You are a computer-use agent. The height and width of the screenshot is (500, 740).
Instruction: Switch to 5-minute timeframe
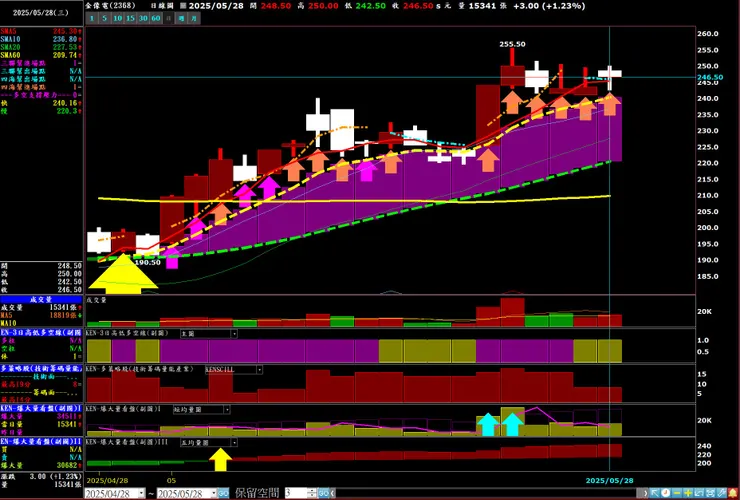105,18
